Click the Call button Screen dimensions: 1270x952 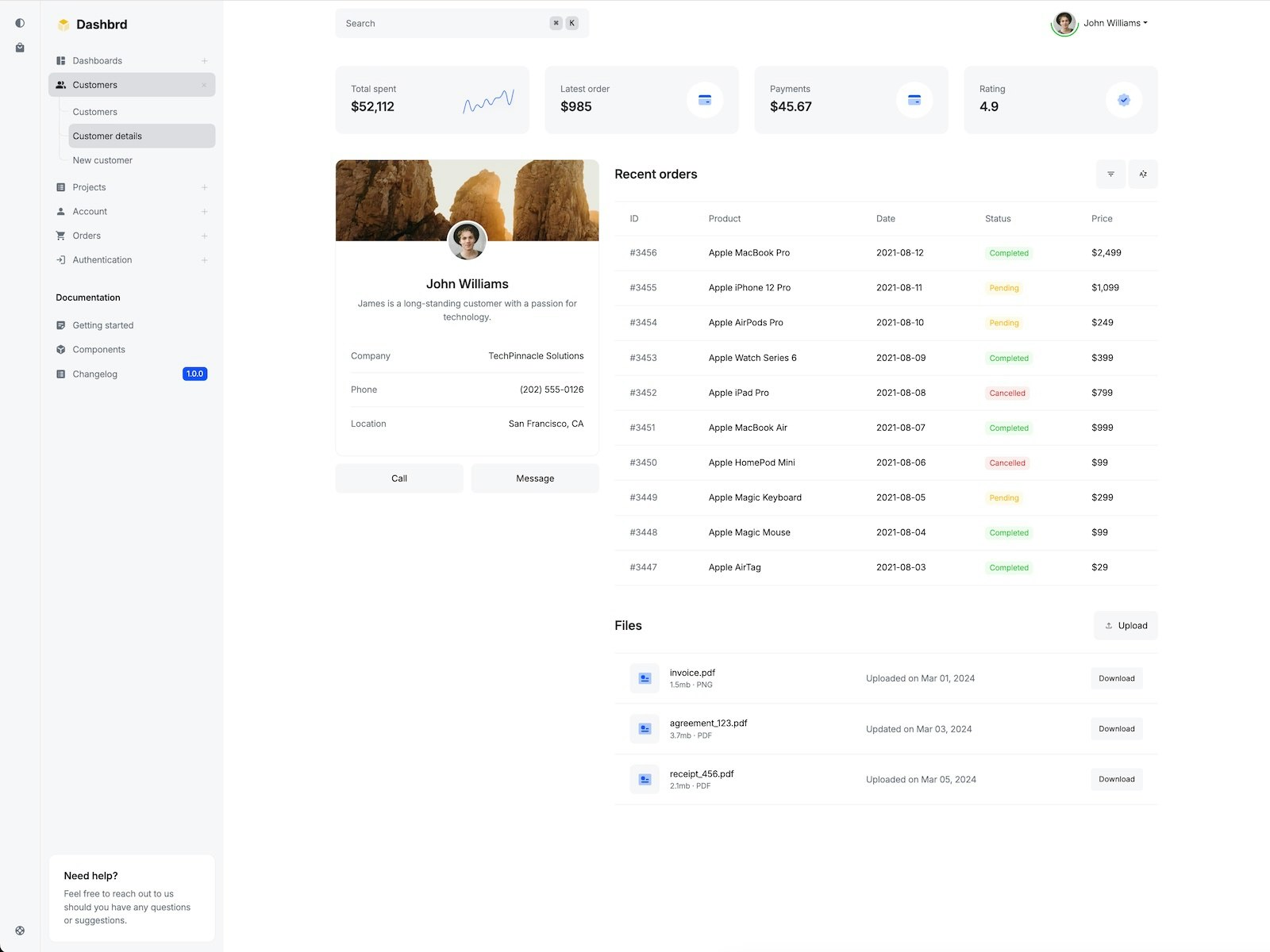coord(399,478)
